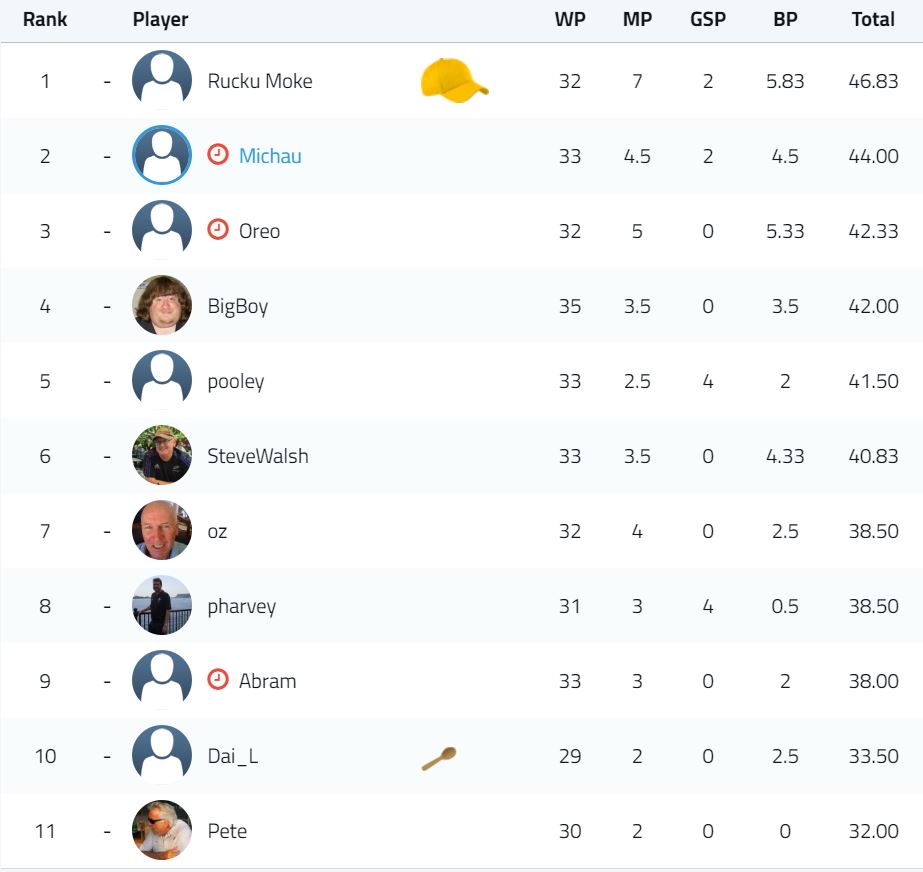Sort by the WP column header
The height and width of the screenshot is (872, 923).
click(570, 19)
